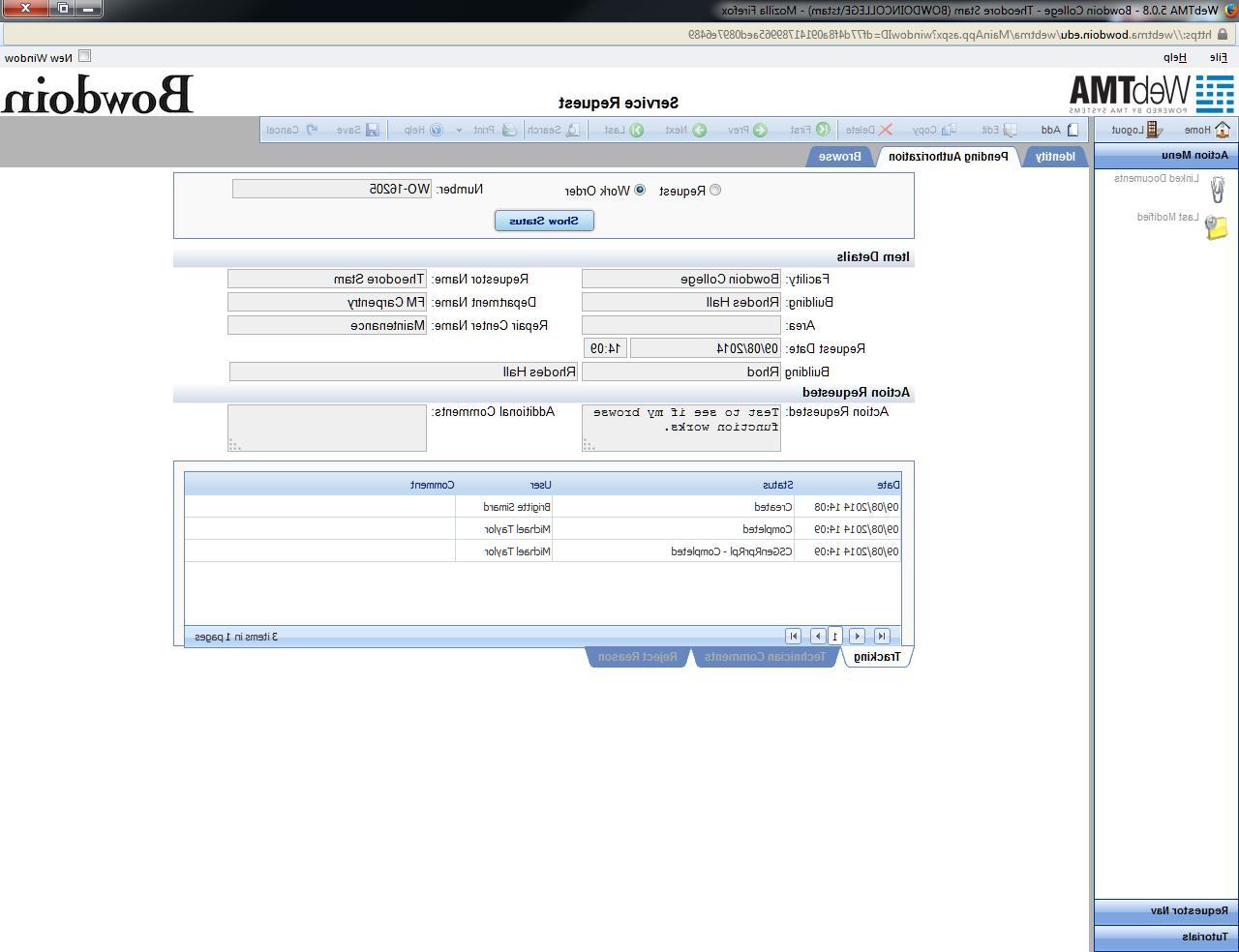Select the Tracking tab
Screen dimensions: 1239x952
click(877, 657)
